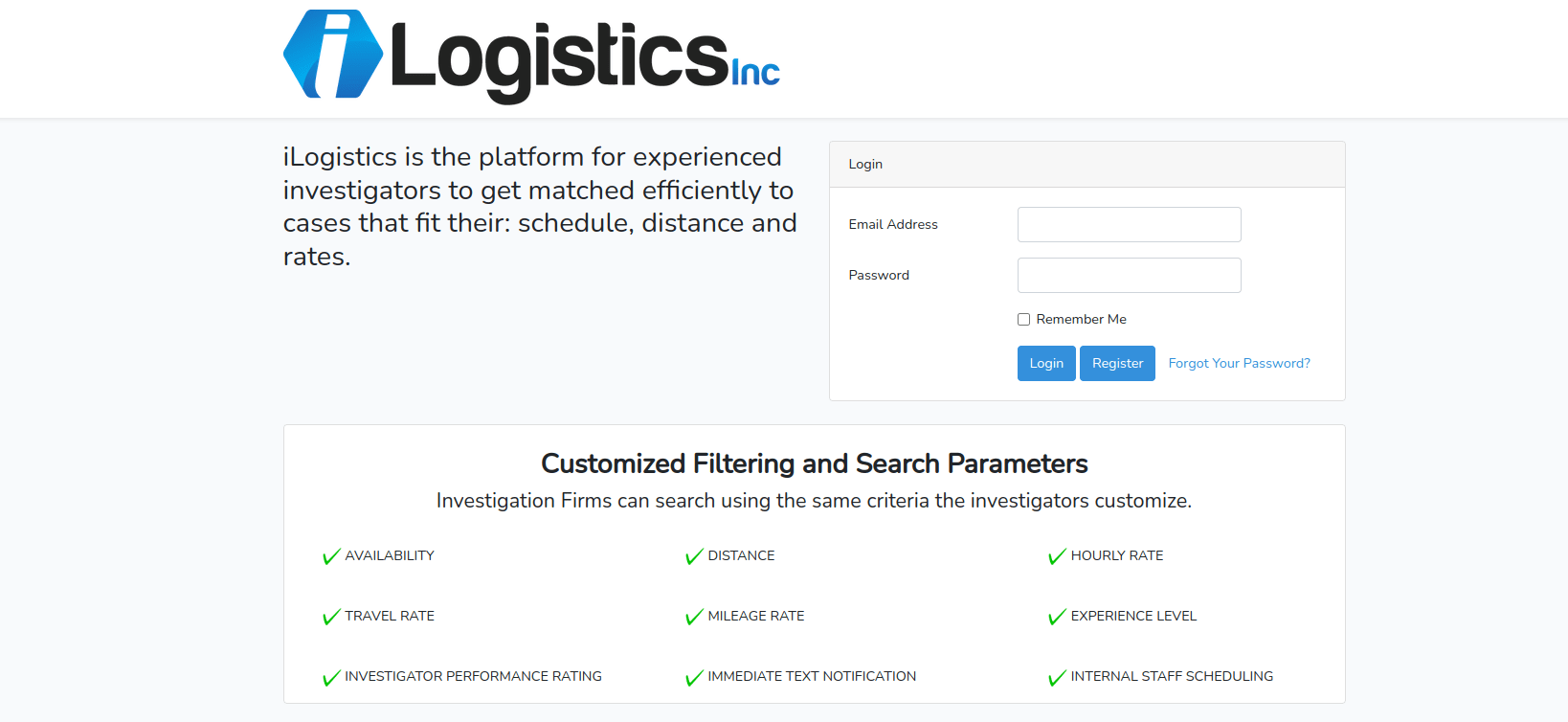The width and height of the screenshot is (1568, 722).
Task: Click the green checkmark beside HOURLY RATE
Action: [1057, 556]
